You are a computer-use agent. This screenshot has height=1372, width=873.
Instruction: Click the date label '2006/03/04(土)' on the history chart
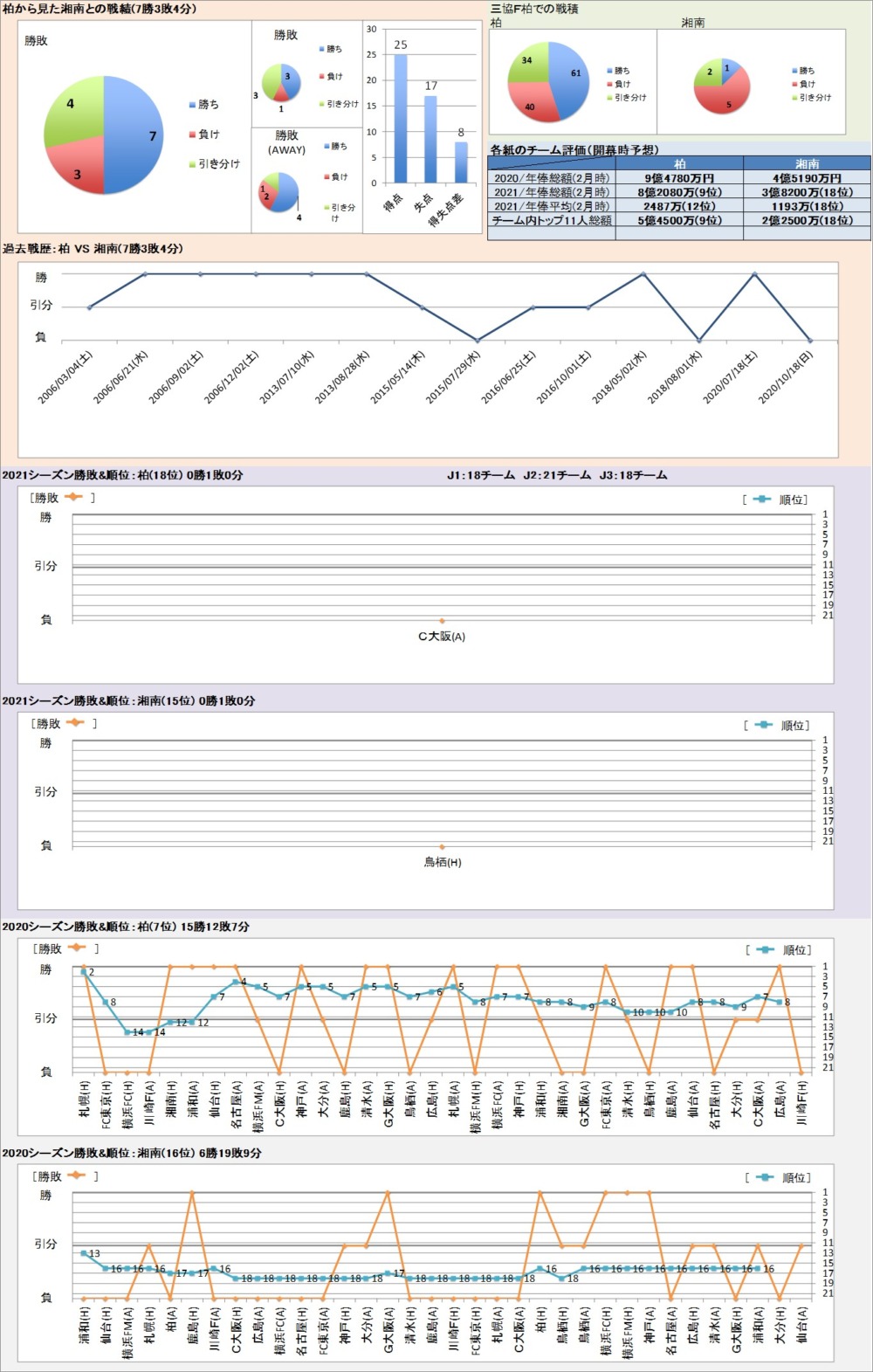pos(65,377)
